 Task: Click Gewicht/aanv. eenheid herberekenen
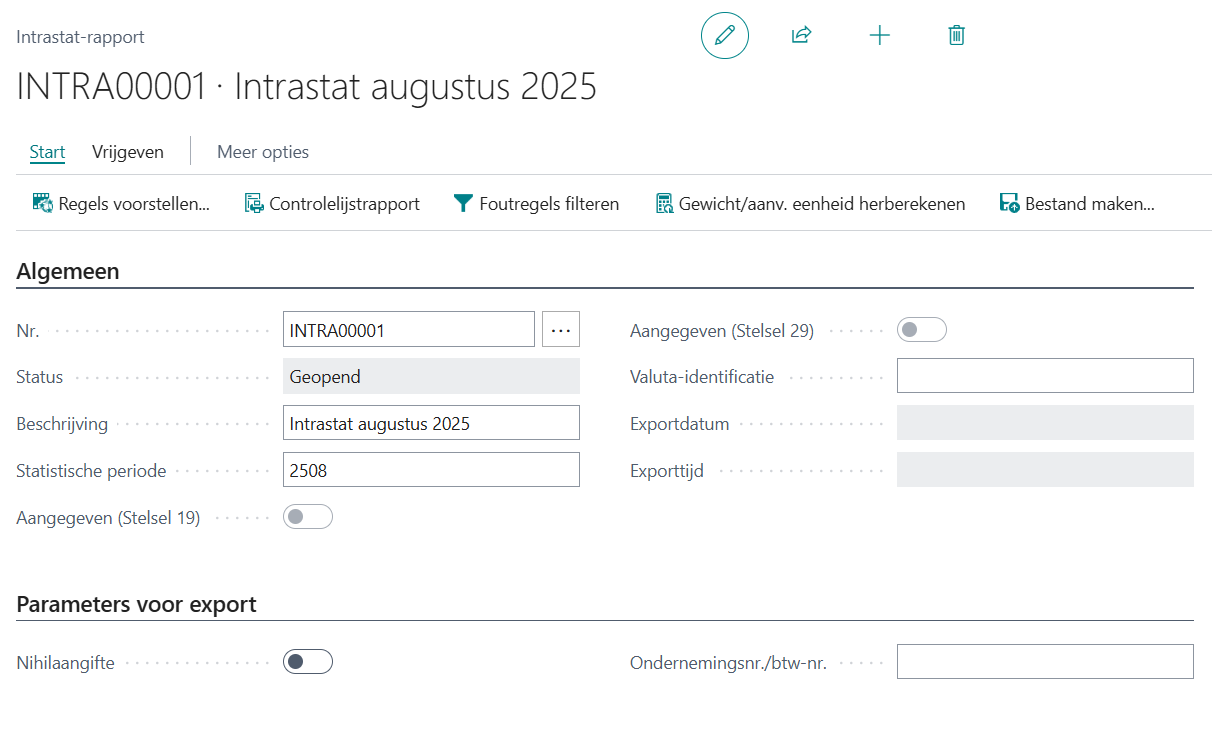(810, 204)
